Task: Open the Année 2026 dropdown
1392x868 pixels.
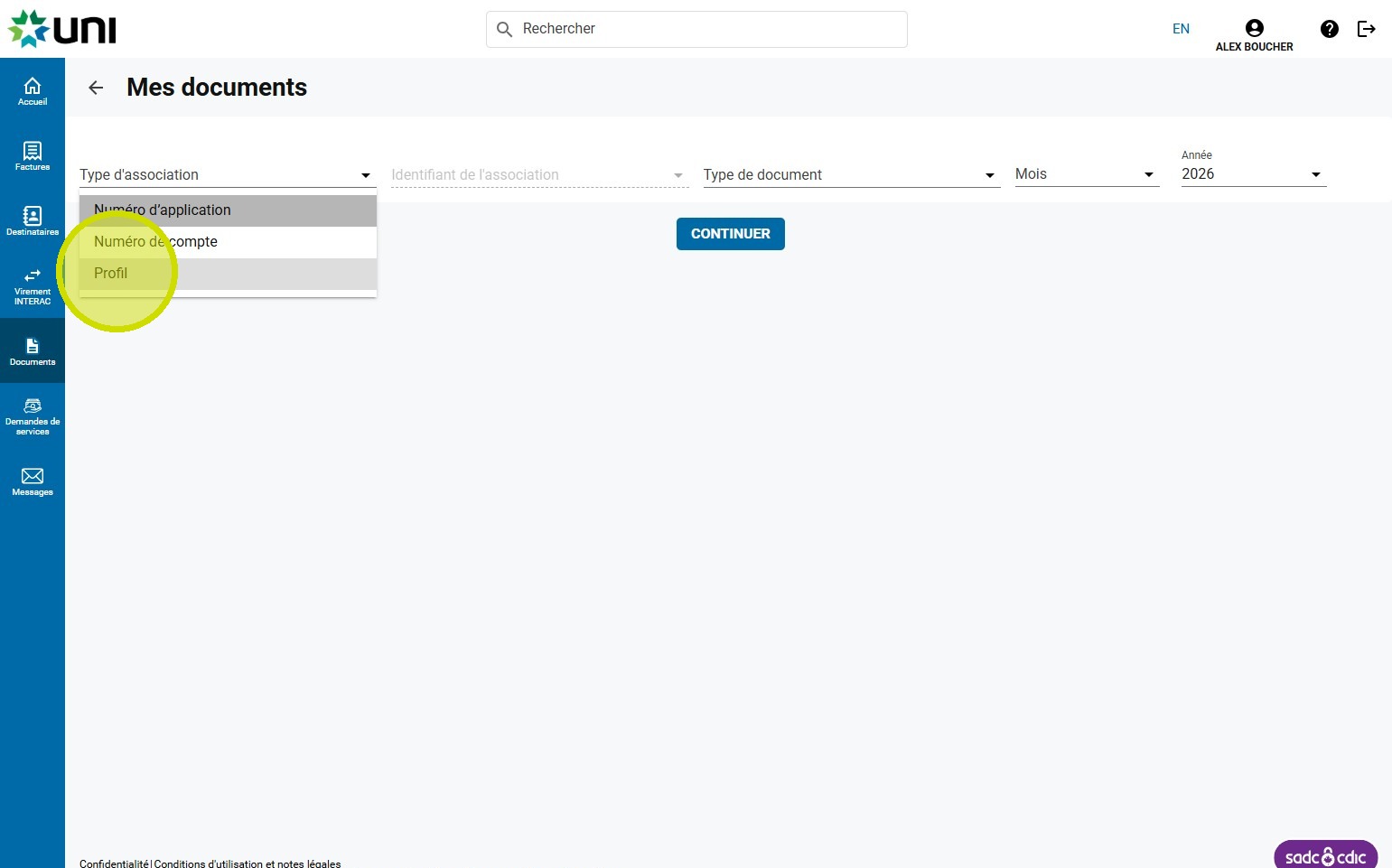Action: (1254, 173)
